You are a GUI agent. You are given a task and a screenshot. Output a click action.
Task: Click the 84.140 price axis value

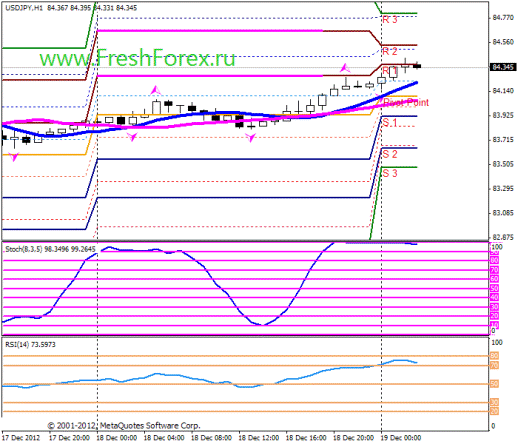click(x=503, y=91)
